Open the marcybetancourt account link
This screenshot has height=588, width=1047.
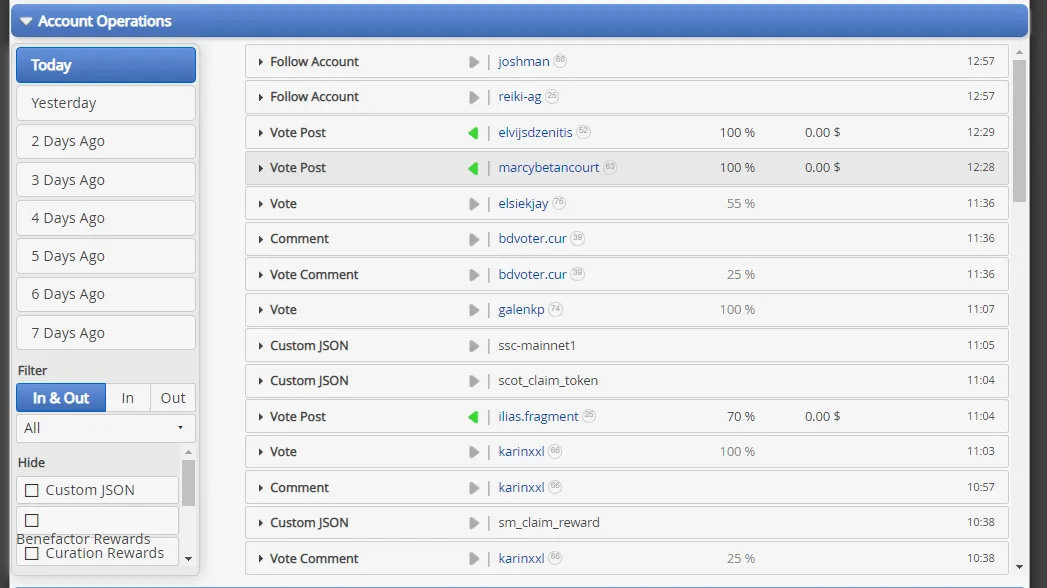click(x=548, y=168)
